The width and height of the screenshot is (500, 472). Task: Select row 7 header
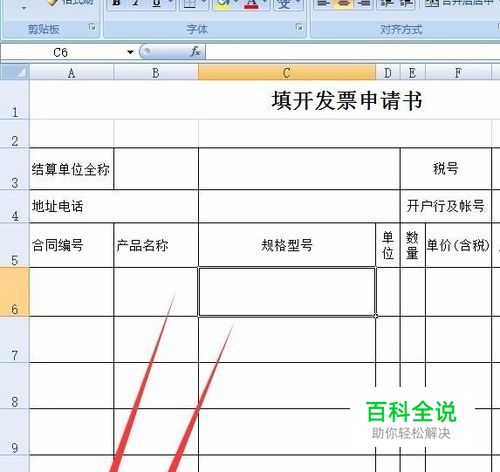[x=15, y=339]
